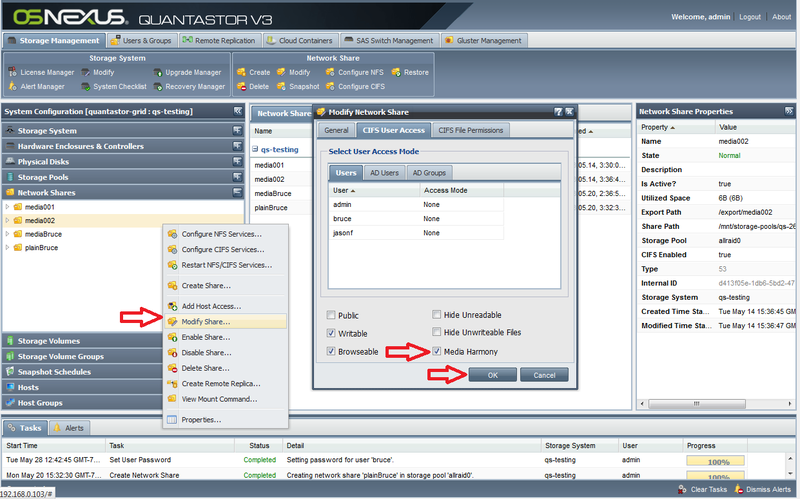This screenshot has width=800, height=499.
Task: Select bruce row Access Mode cell
Action: tap(461, 219)
